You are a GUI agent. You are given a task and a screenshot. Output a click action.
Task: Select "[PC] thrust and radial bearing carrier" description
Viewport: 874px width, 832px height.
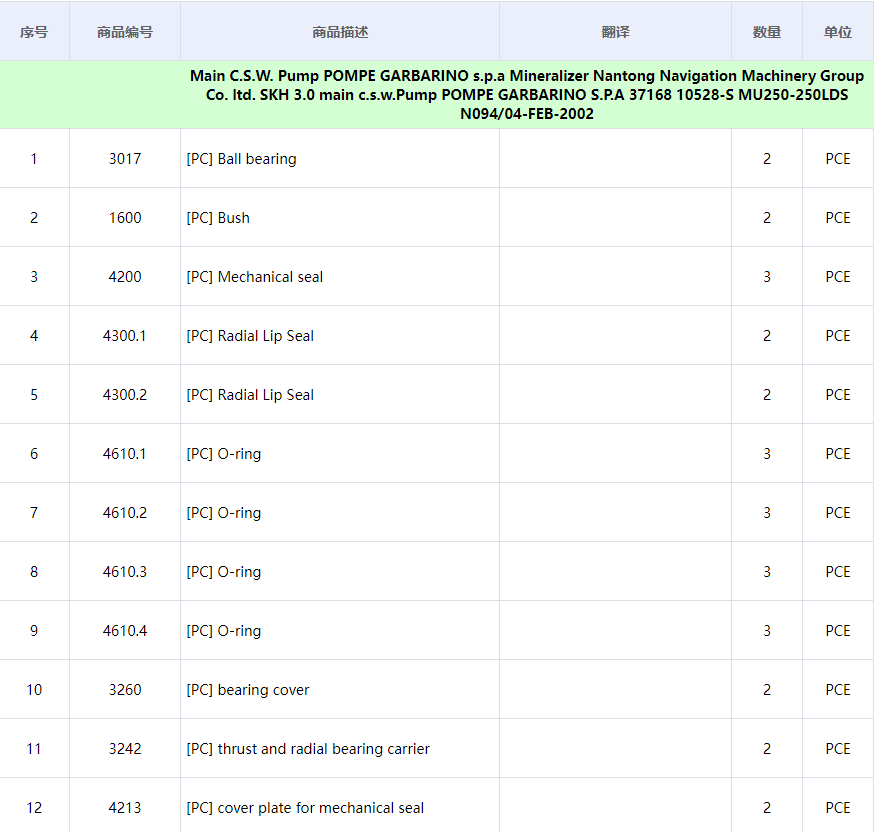308,750
